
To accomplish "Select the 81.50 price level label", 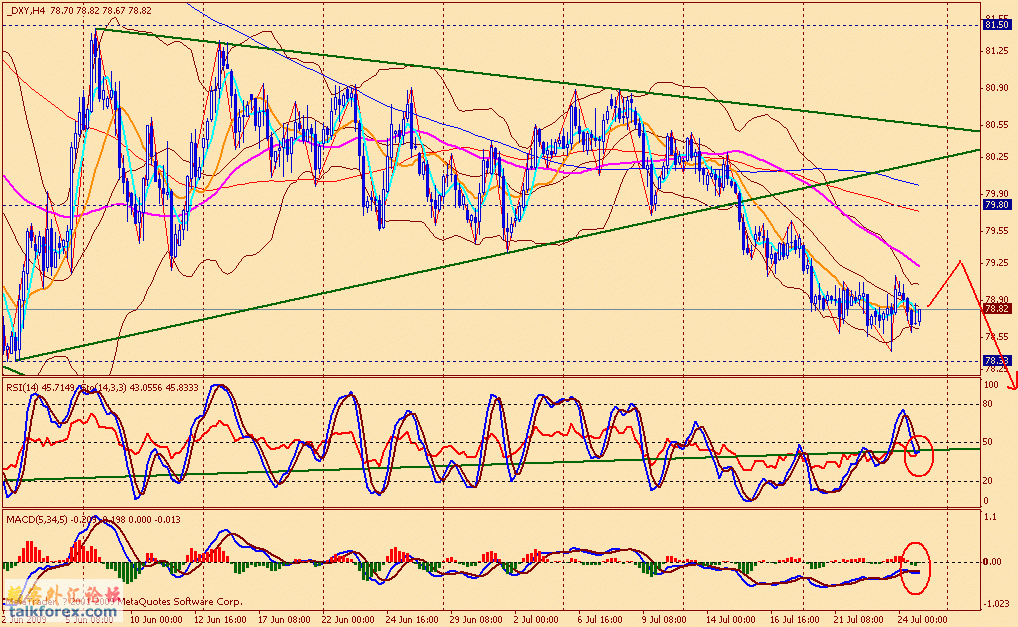I will [x=997, y=25].
